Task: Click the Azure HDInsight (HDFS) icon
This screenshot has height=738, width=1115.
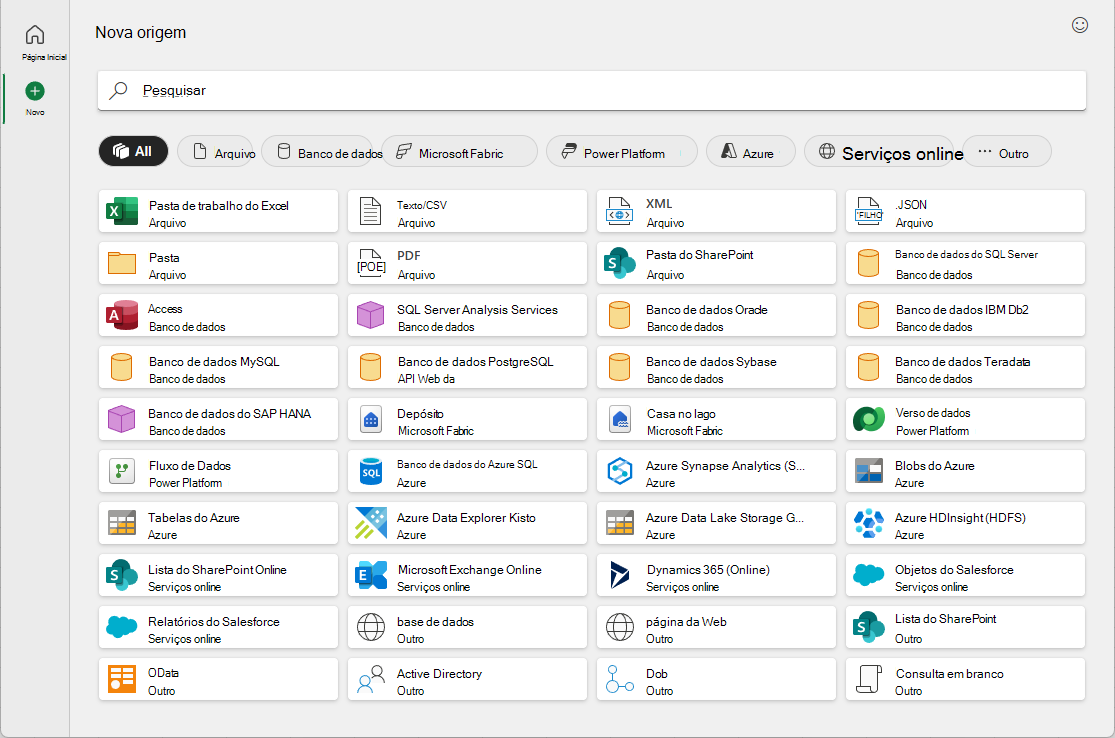Action: pyautogui.click(x=868, y=523)
